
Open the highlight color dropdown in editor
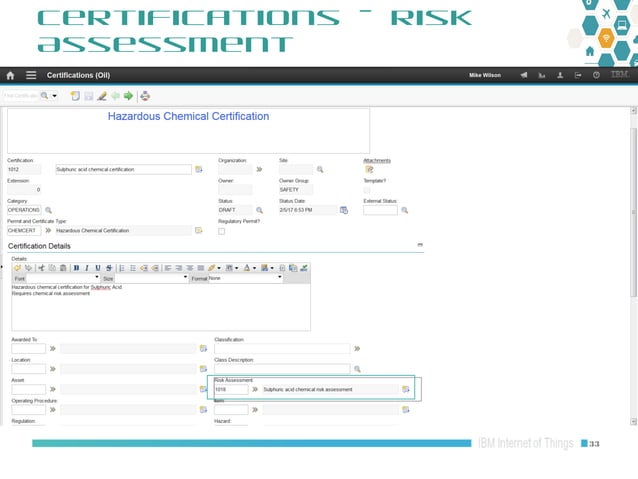pos(219,268)
